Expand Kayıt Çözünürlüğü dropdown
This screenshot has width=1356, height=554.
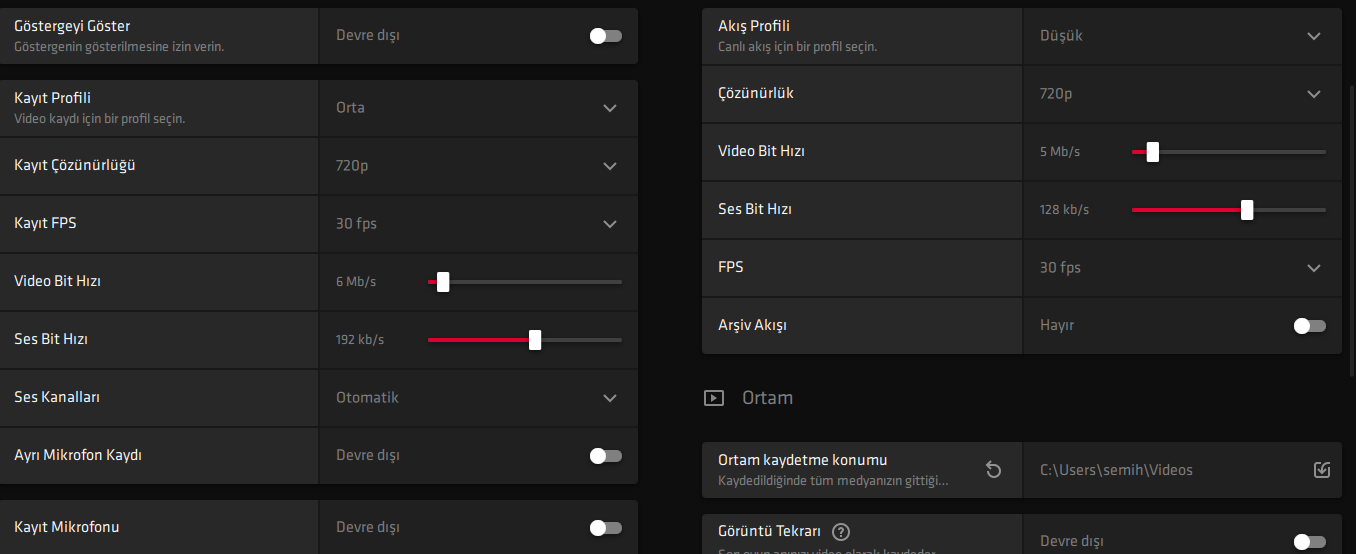click(x=478, y=166)
